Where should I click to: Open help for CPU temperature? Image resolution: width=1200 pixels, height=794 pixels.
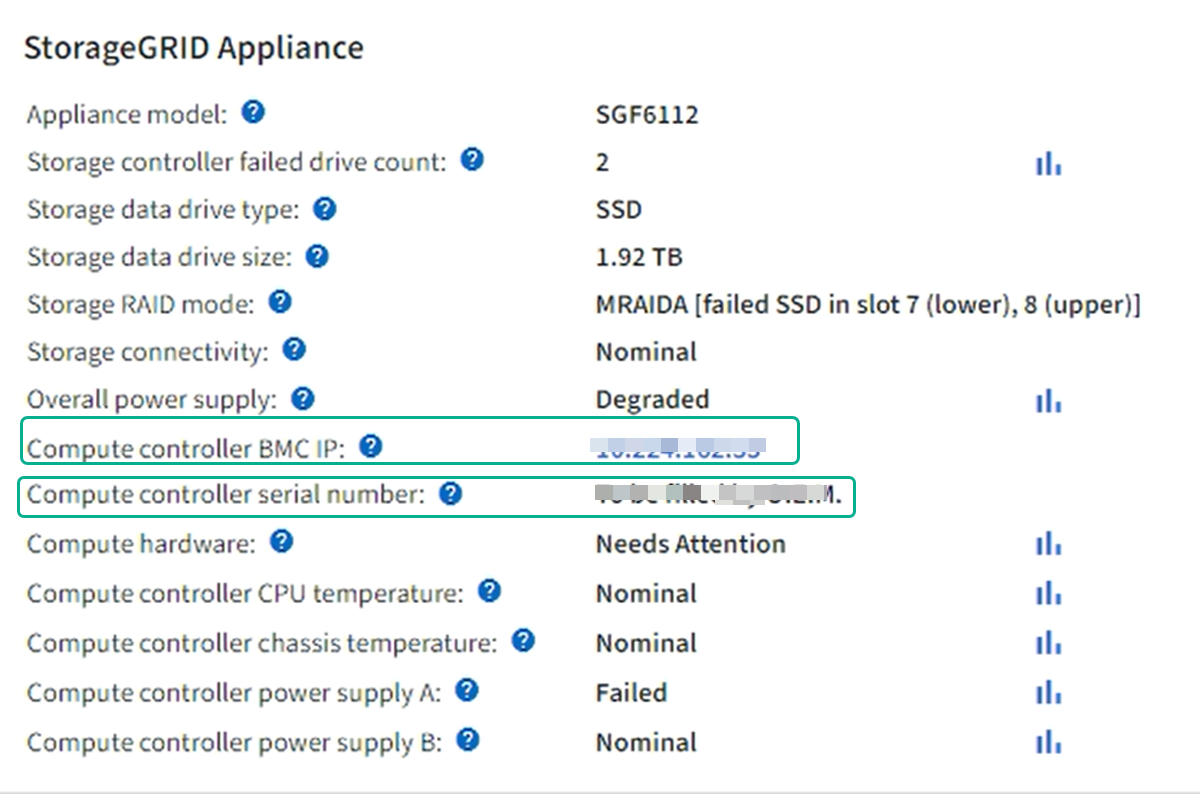tap(489, 591)
